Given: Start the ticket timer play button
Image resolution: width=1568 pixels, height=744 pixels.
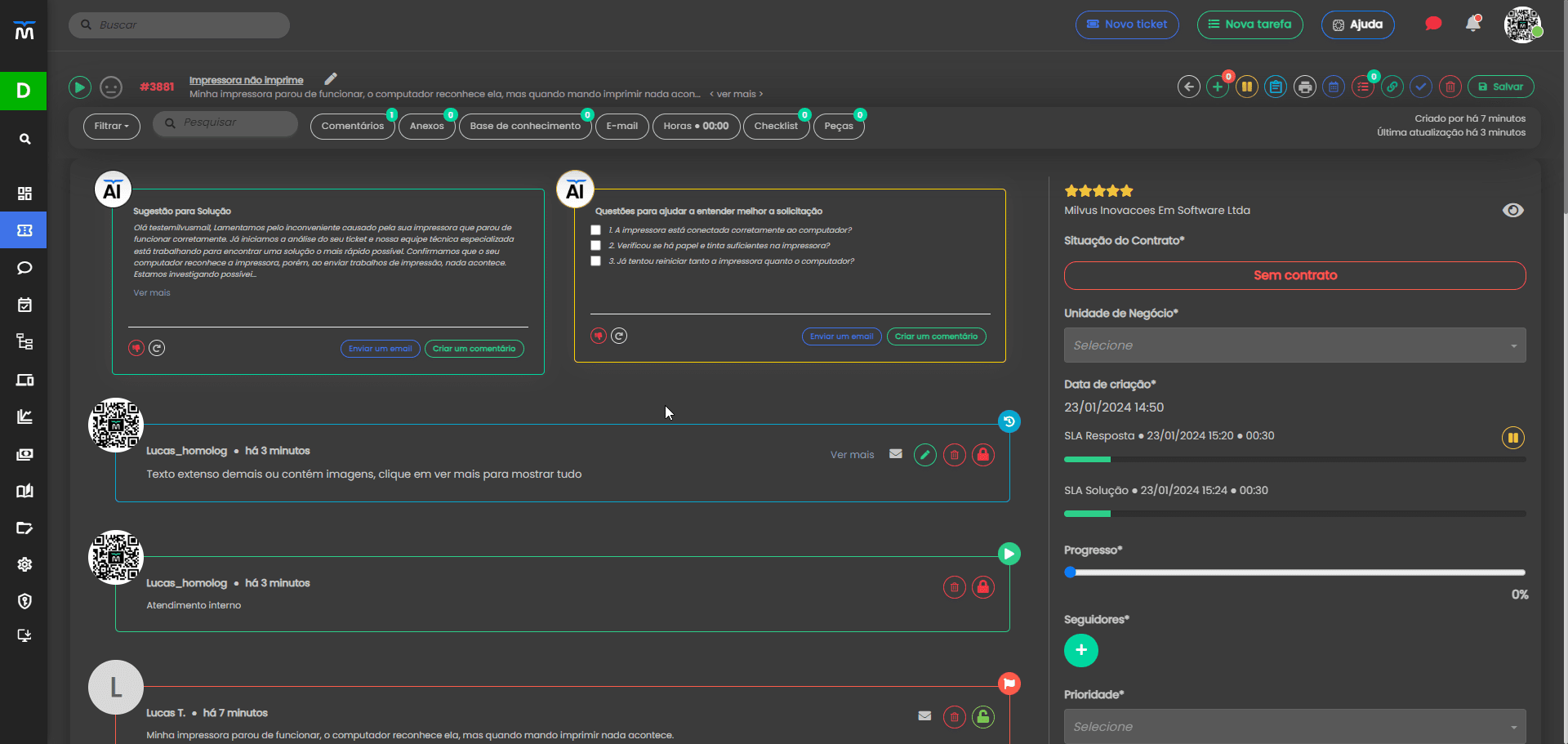Looking at the screenshot, I should [79, 87].
